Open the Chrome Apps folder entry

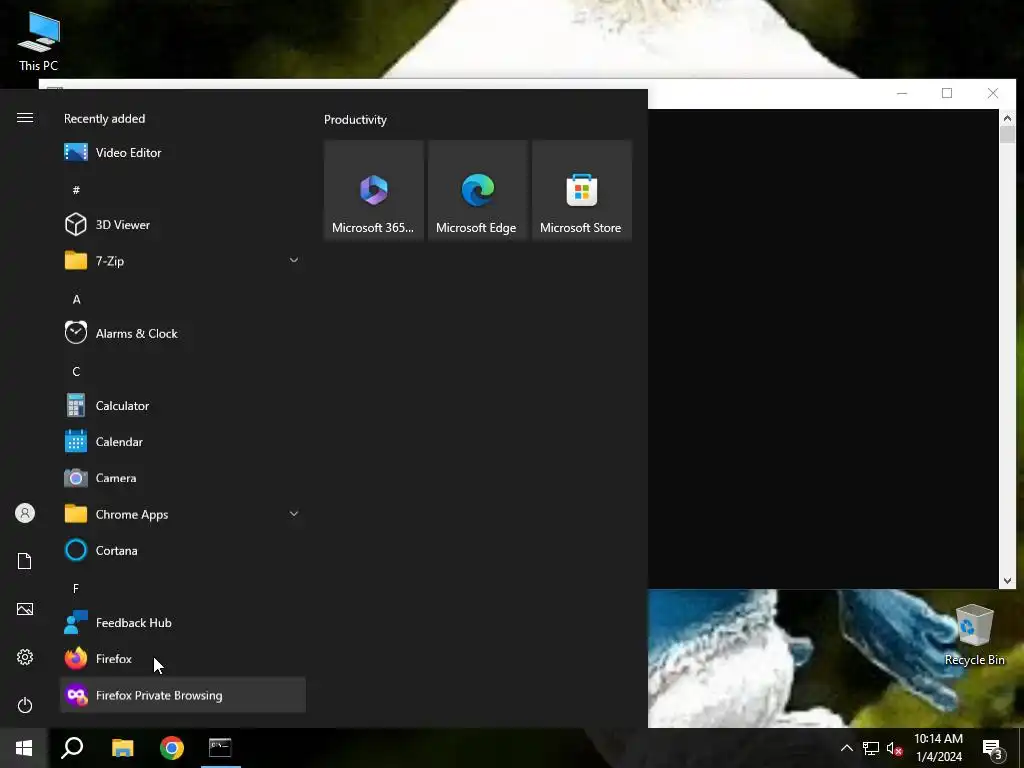point(183,515)
